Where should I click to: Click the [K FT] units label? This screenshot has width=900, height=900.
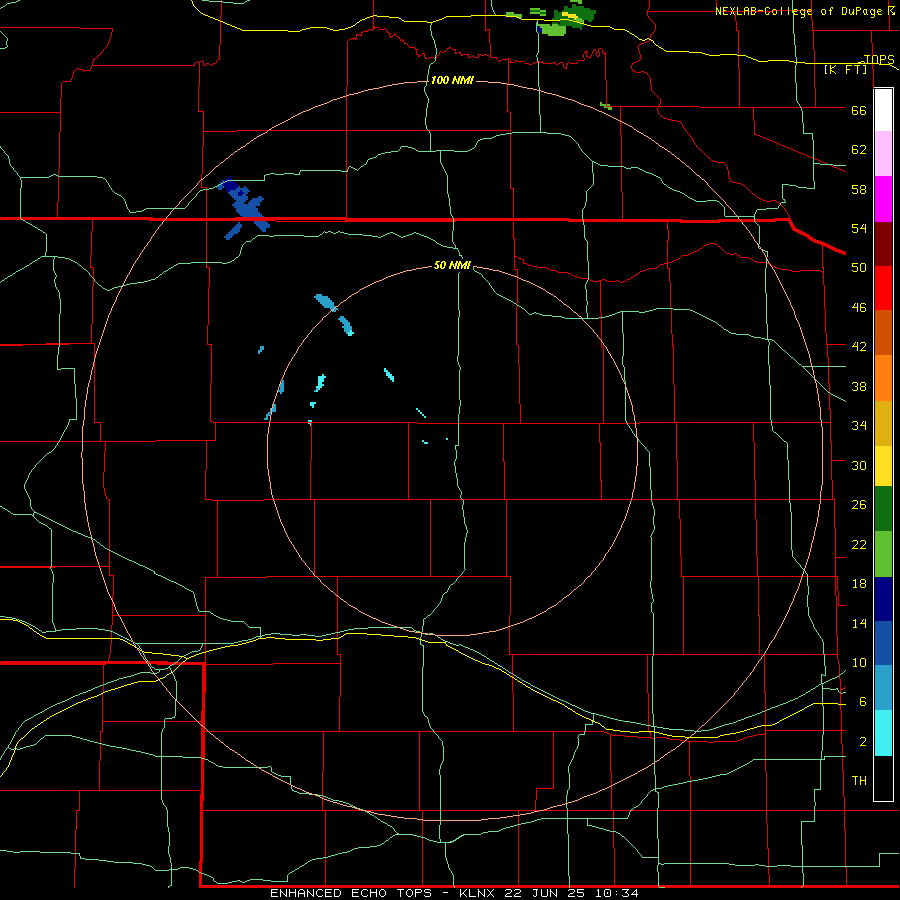[845, 69]
